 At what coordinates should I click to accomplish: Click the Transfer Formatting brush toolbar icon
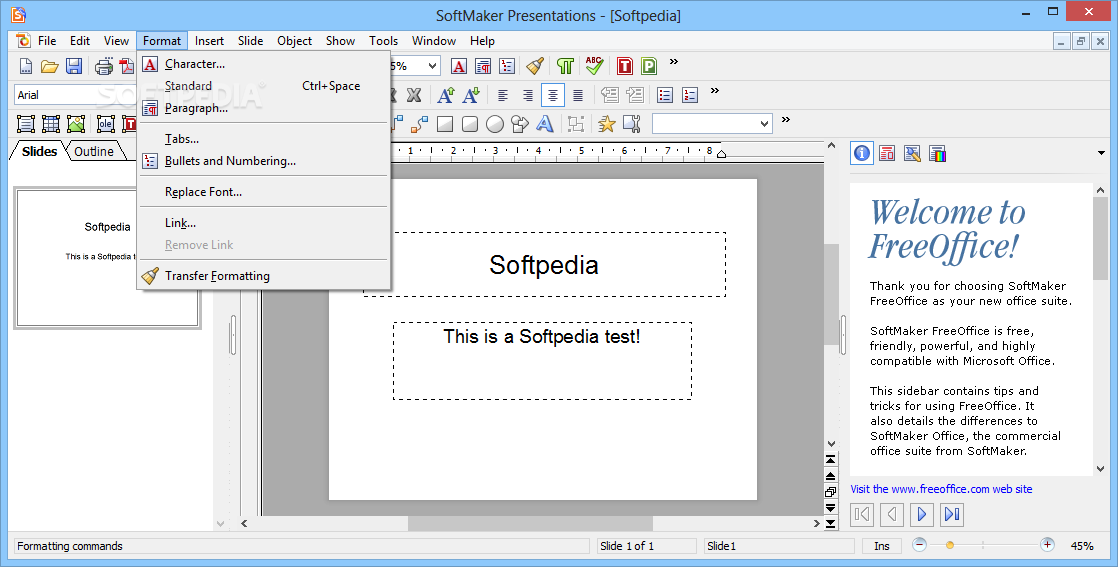pos(535,66)
